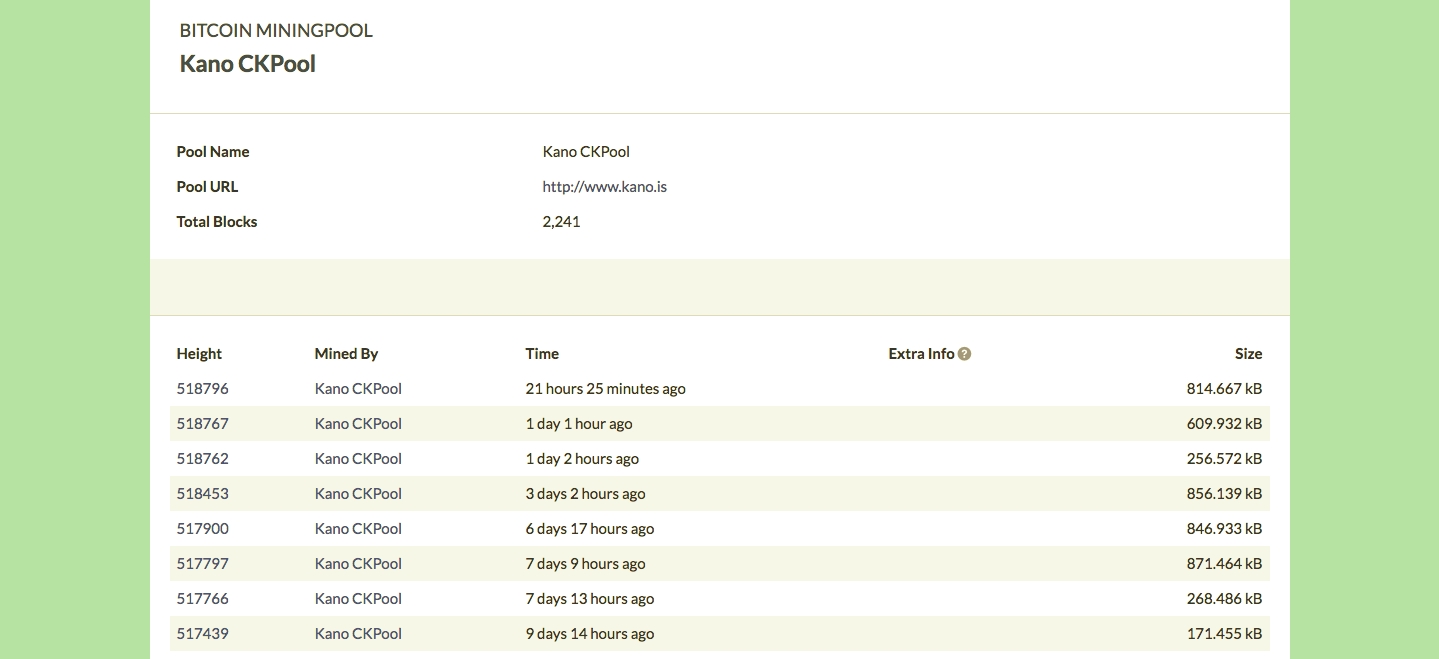The image size is (1439, 659).
Task: Click the 'Pool URL' label
Action: pos(207,187)
